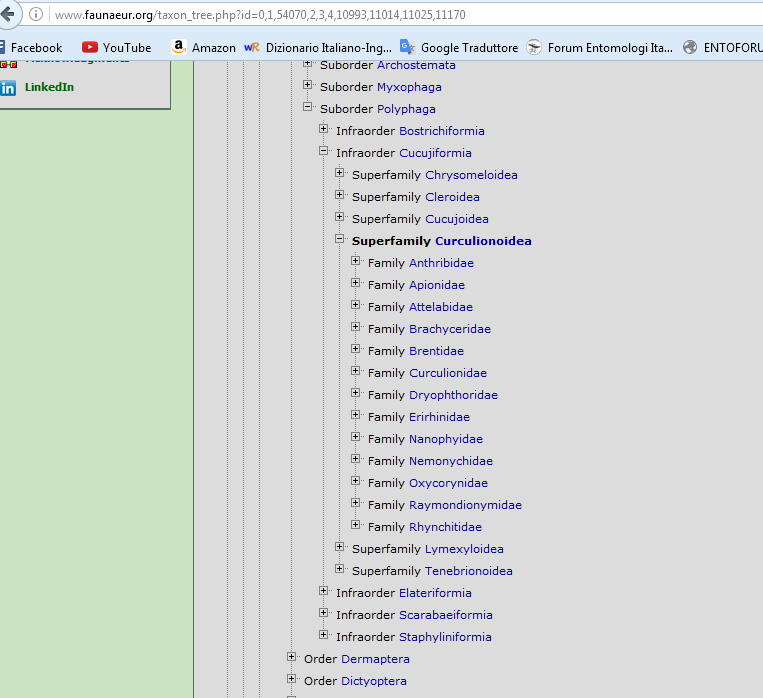
Task: Click the LinkedIn icon in sidebar
Action: click(x=8, y=87)
